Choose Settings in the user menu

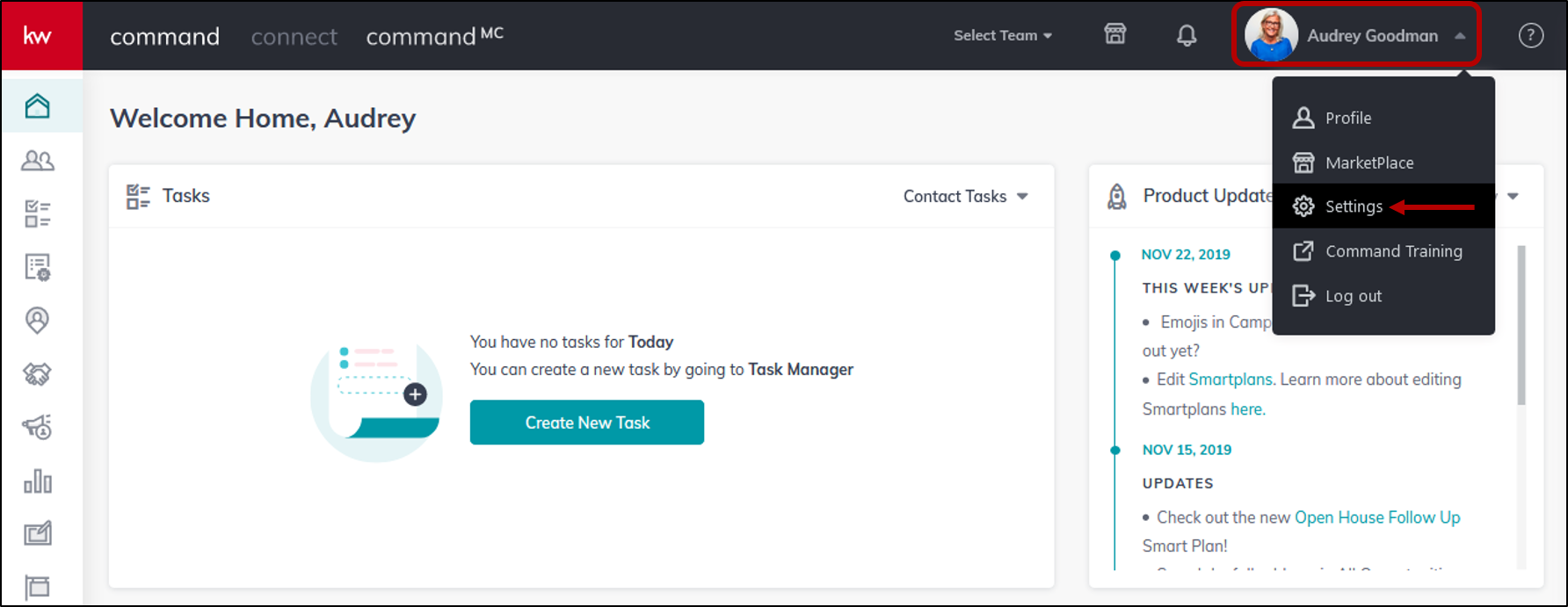point(1383,206)
